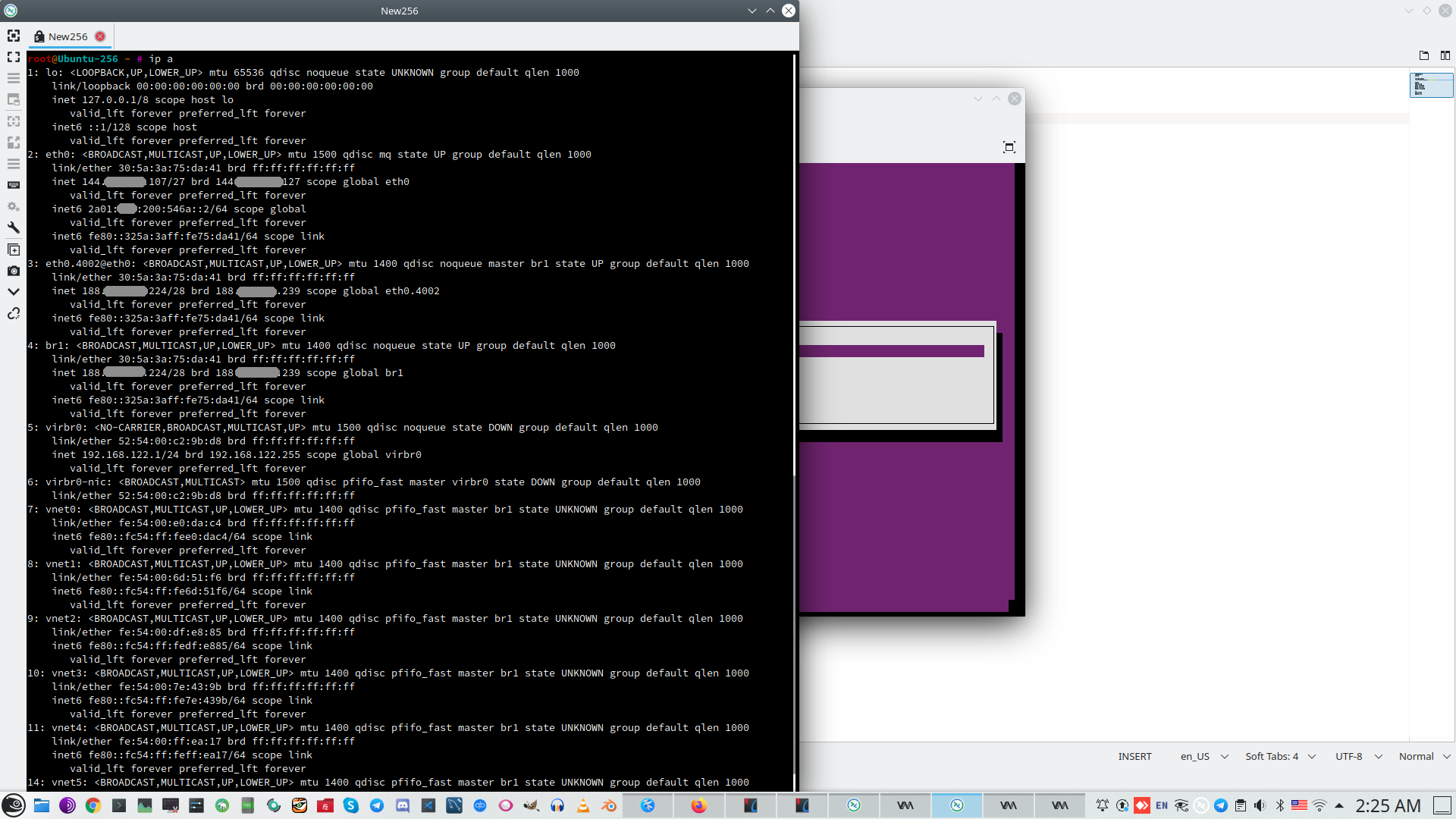Toggle fit-to-window icon at sidebar top
This screenshot has height=819, width=1456.
click(14, 36)
